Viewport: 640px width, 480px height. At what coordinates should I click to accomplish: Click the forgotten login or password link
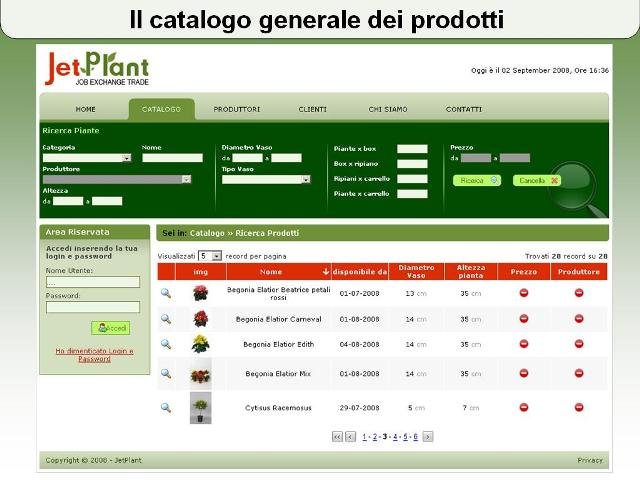94,355
